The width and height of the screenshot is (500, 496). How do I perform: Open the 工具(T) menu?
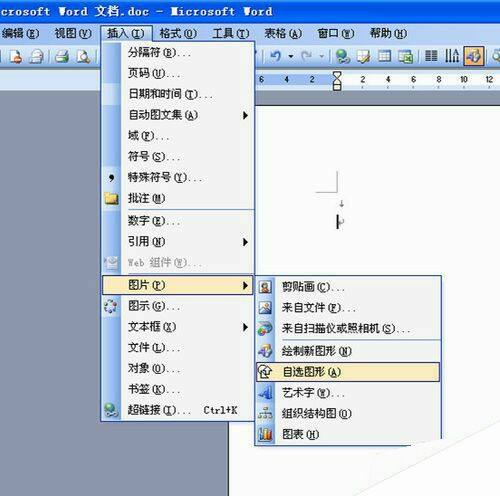pos(231,33)
